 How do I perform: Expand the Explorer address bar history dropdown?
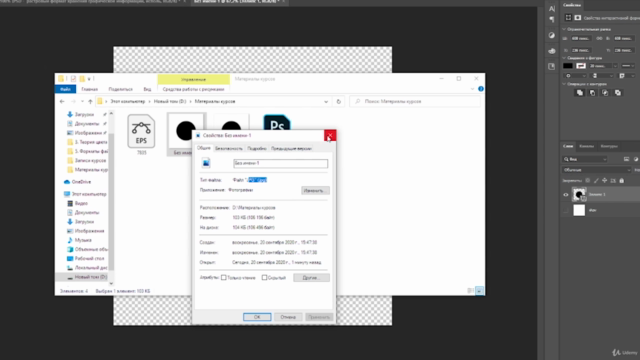click(326, 102)
